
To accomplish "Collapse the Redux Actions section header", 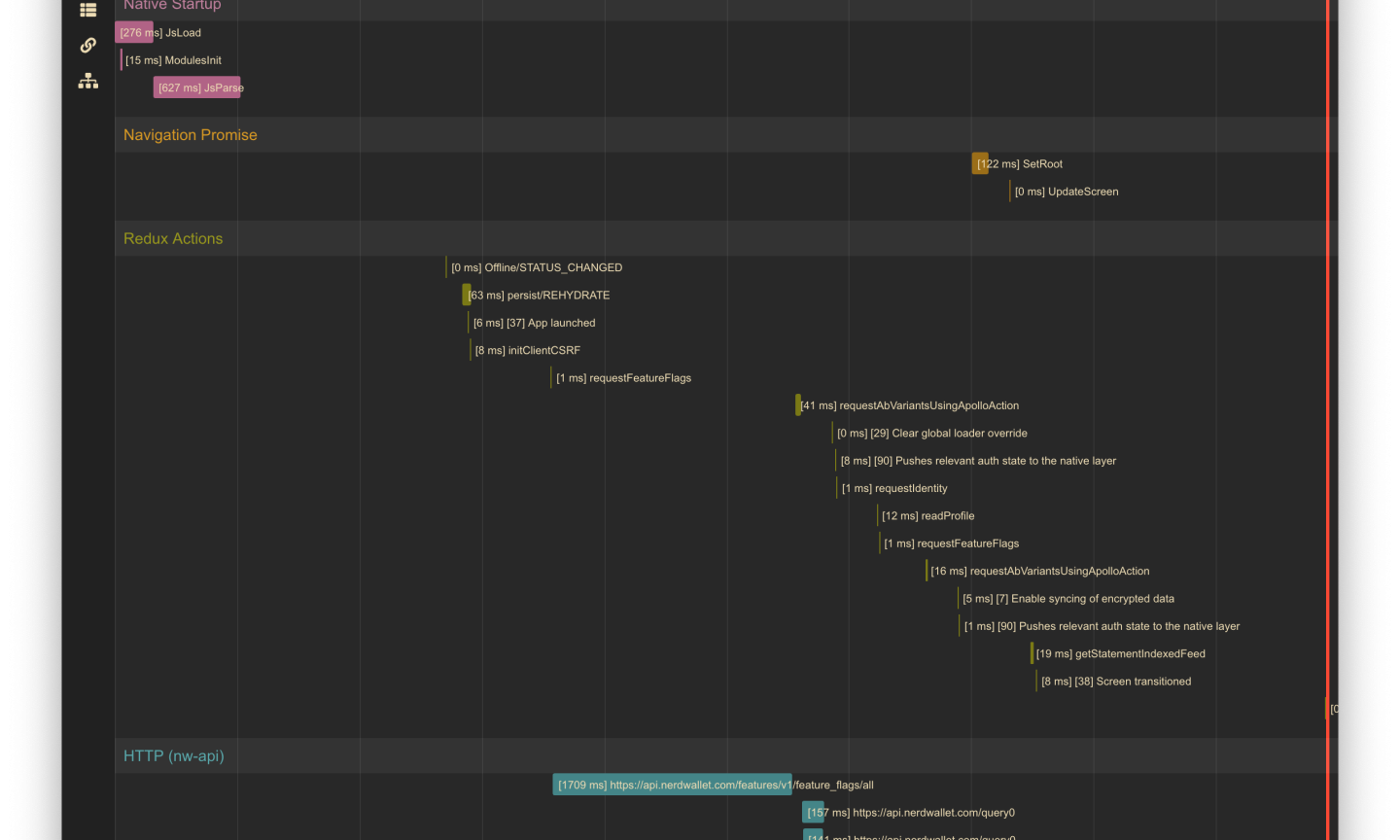I will [x=173, y=239].
